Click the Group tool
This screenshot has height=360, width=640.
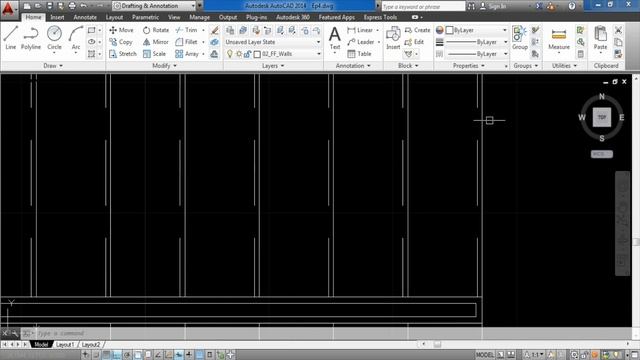pos(520,38)
